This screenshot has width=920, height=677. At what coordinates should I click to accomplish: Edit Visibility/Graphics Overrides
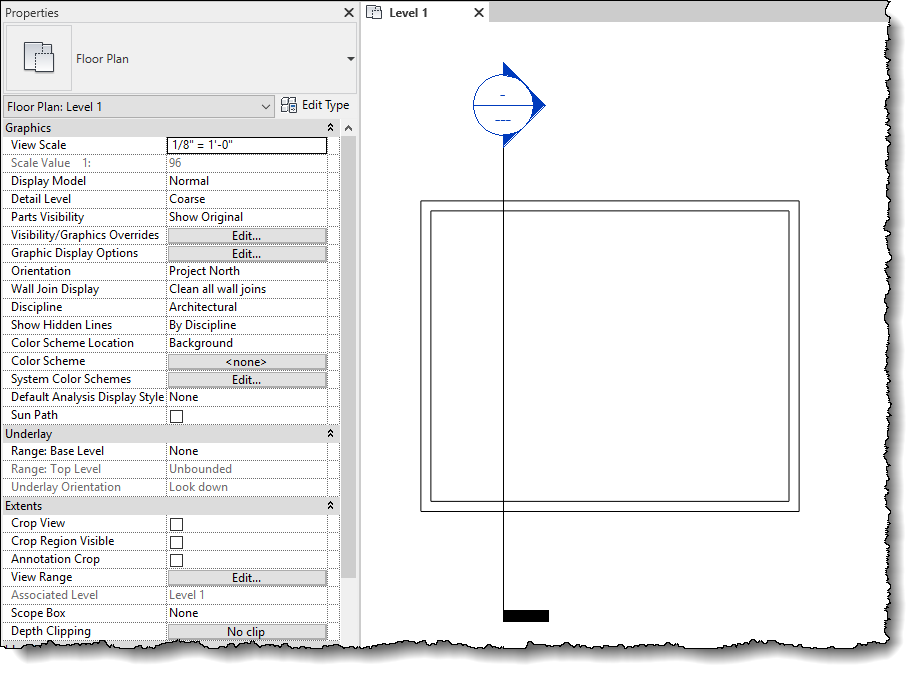coord(246,235)
